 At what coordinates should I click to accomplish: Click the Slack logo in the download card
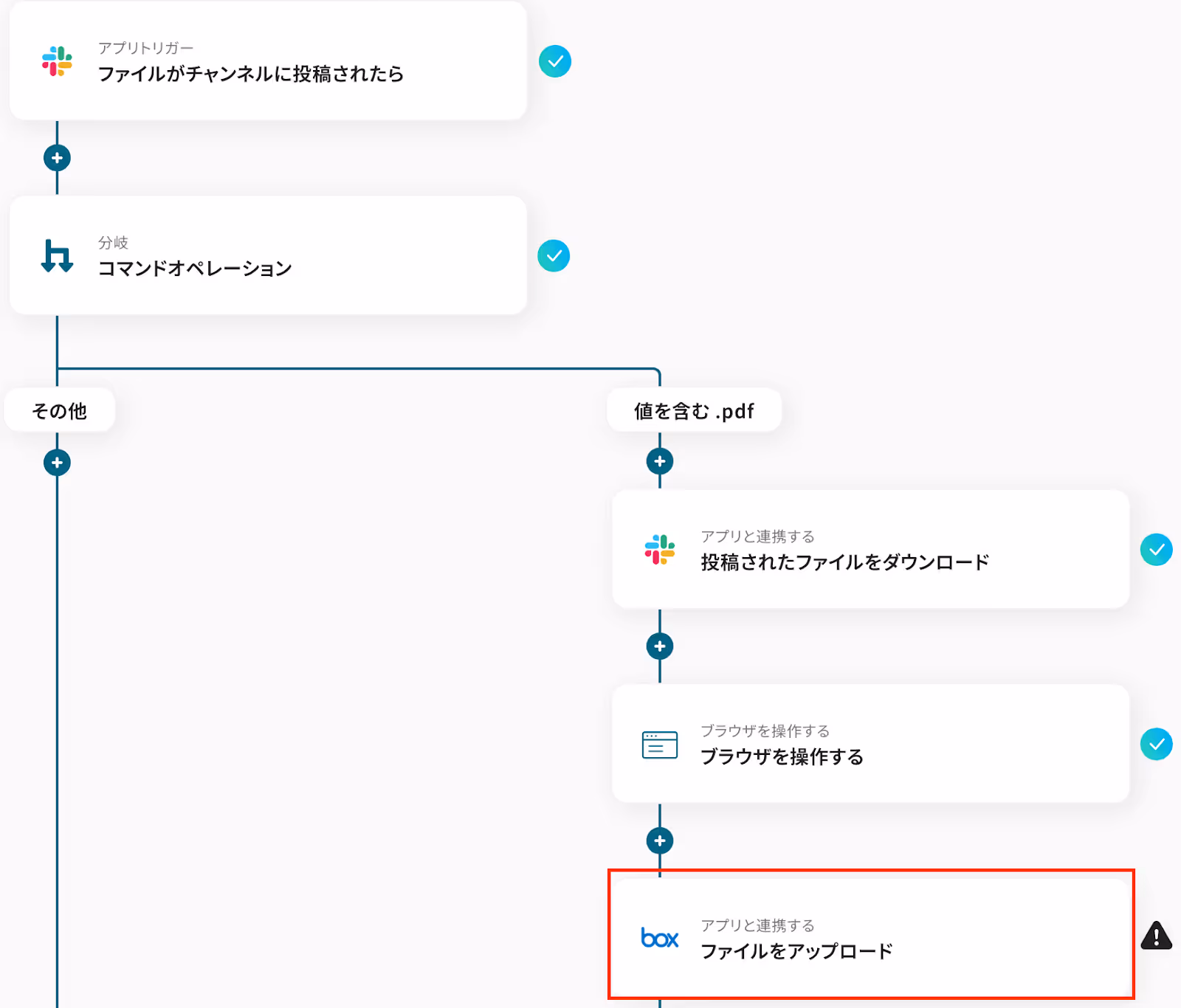660,550
